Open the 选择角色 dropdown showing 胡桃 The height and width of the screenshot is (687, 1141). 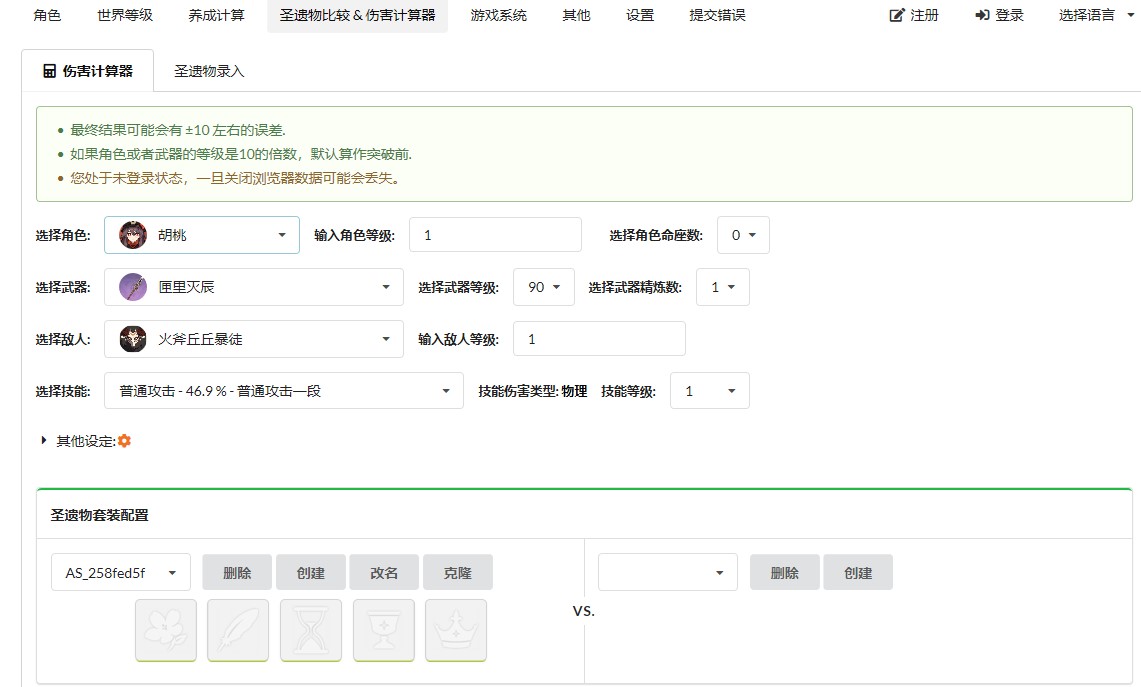[201, 236]
